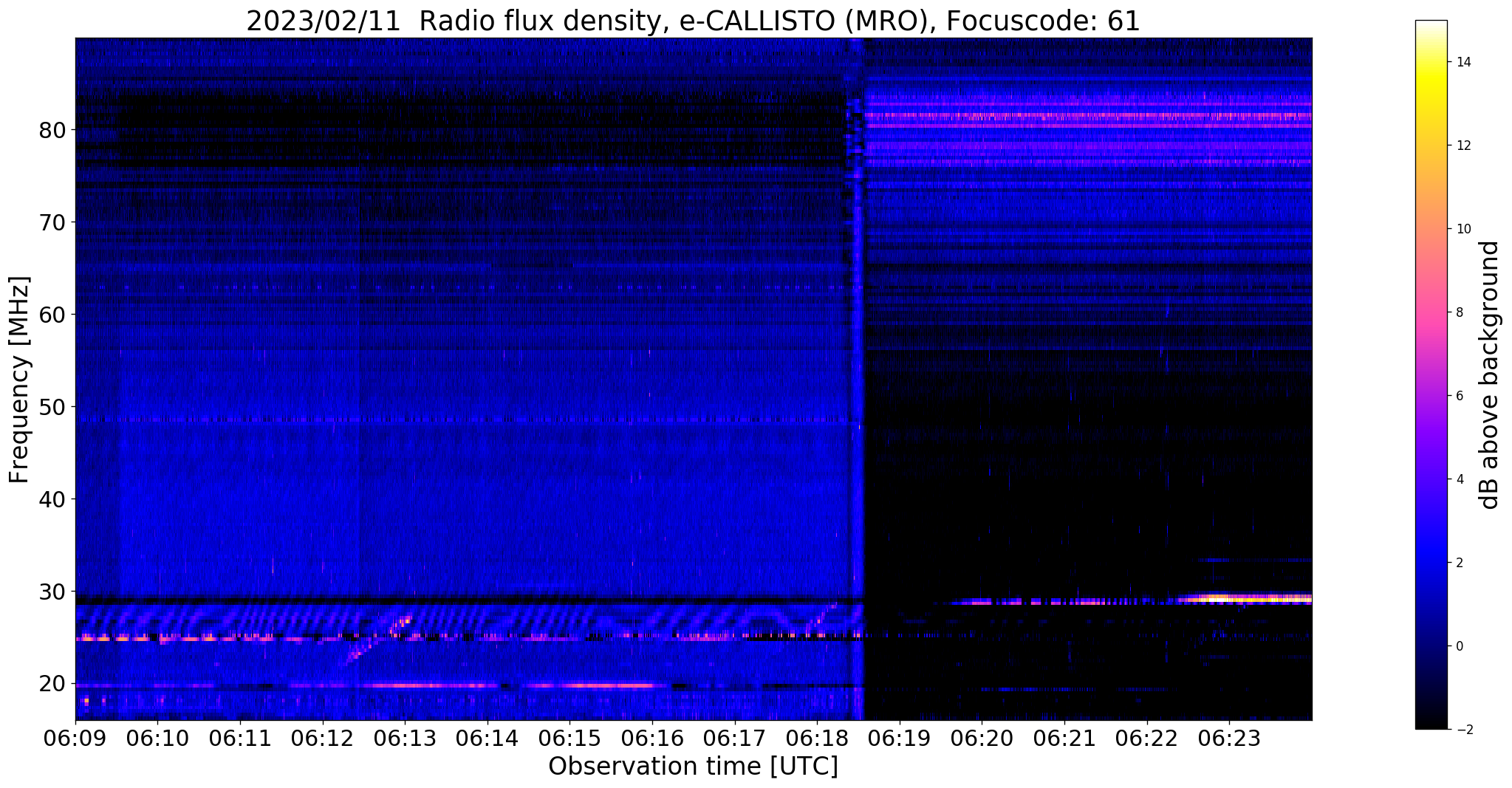Click the 70 MHz frequency tick label
This screenshot has height=788, width=1512.
[x=52, y=222]
